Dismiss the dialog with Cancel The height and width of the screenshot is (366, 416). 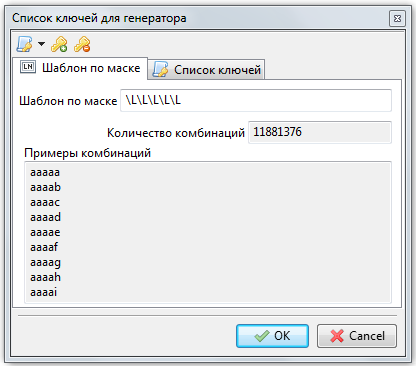pos(357,336)
